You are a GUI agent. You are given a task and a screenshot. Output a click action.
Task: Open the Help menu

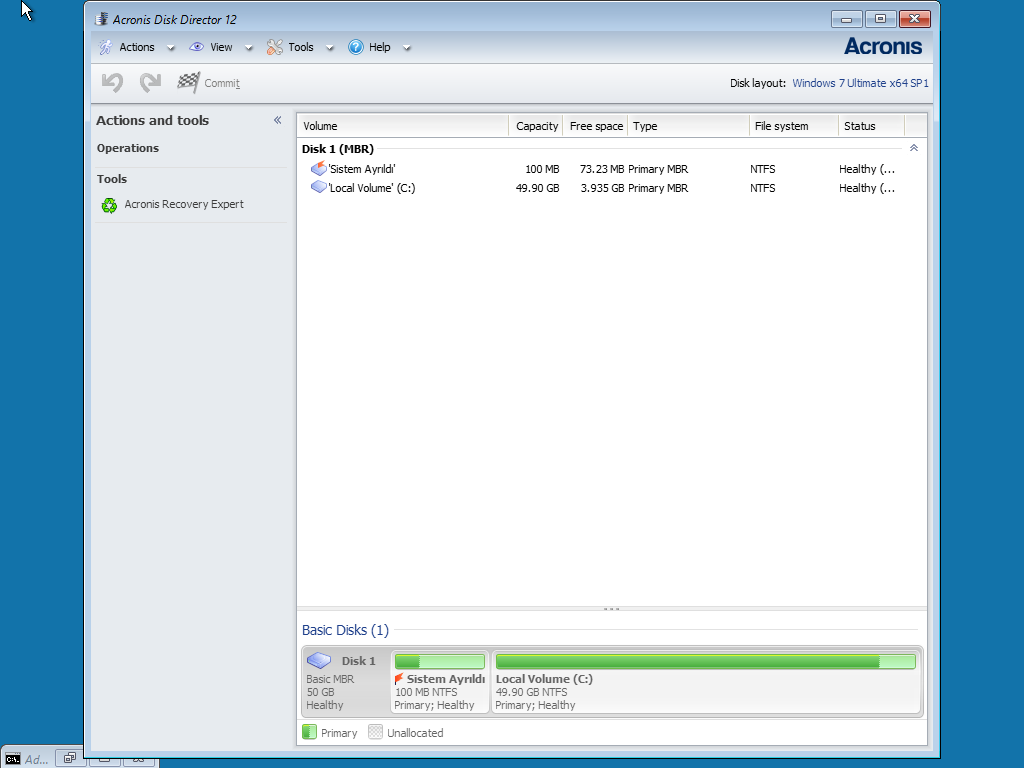click(379, 47)
